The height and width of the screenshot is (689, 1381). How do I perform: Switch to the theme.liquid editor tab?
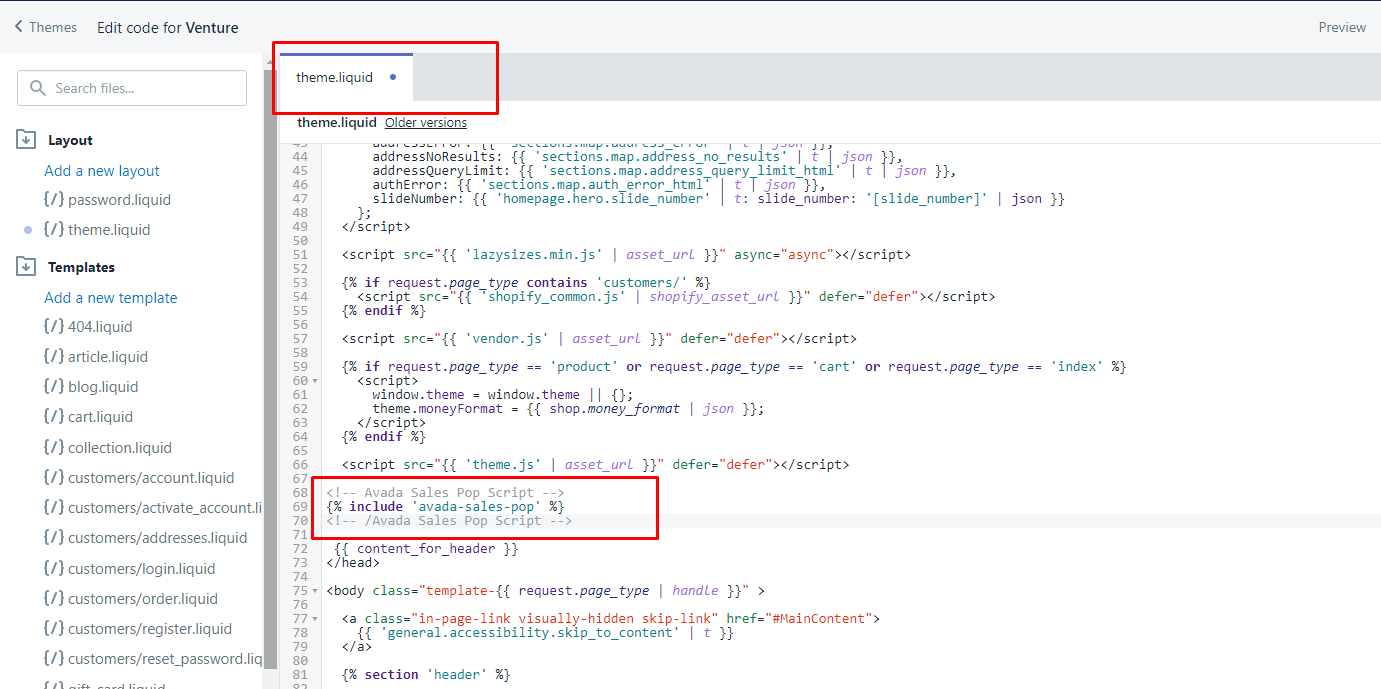[346, 78]
